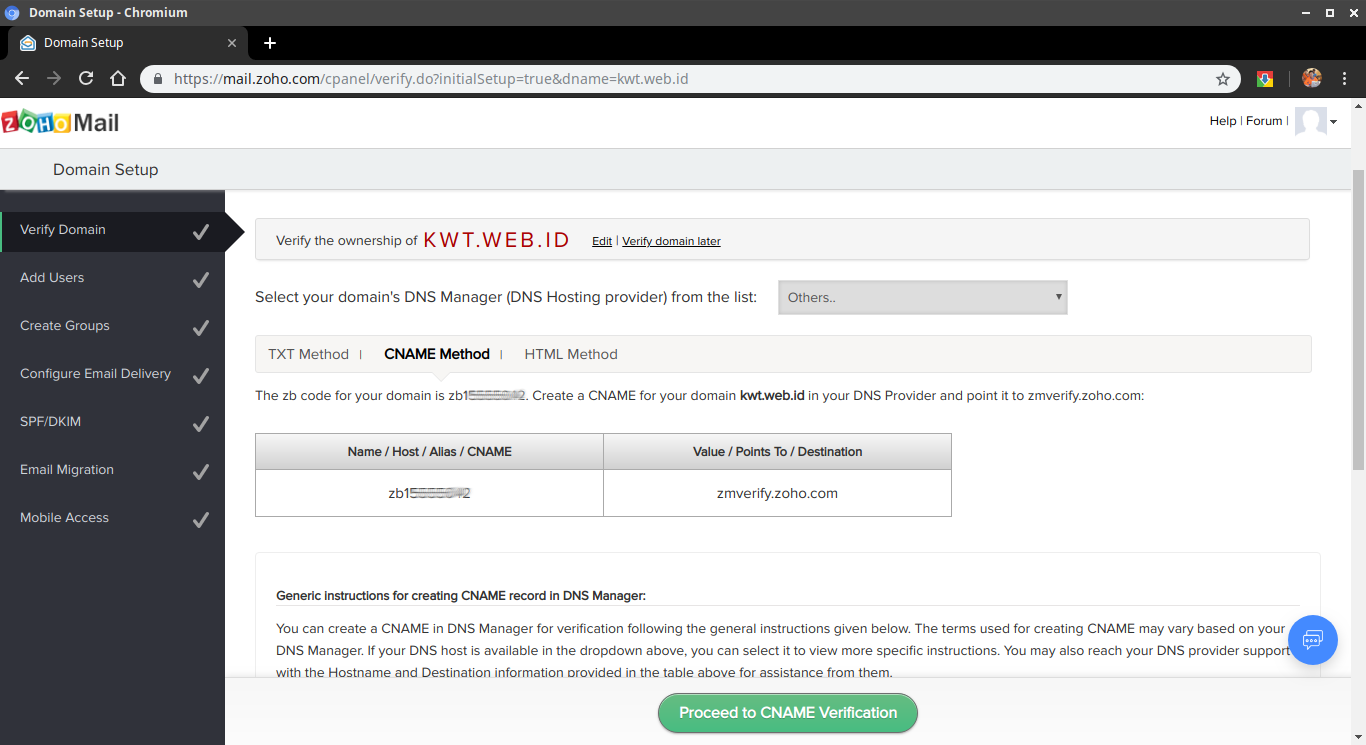
Task: Go to the browser home page icon
Action: click(x=118, y=79)
